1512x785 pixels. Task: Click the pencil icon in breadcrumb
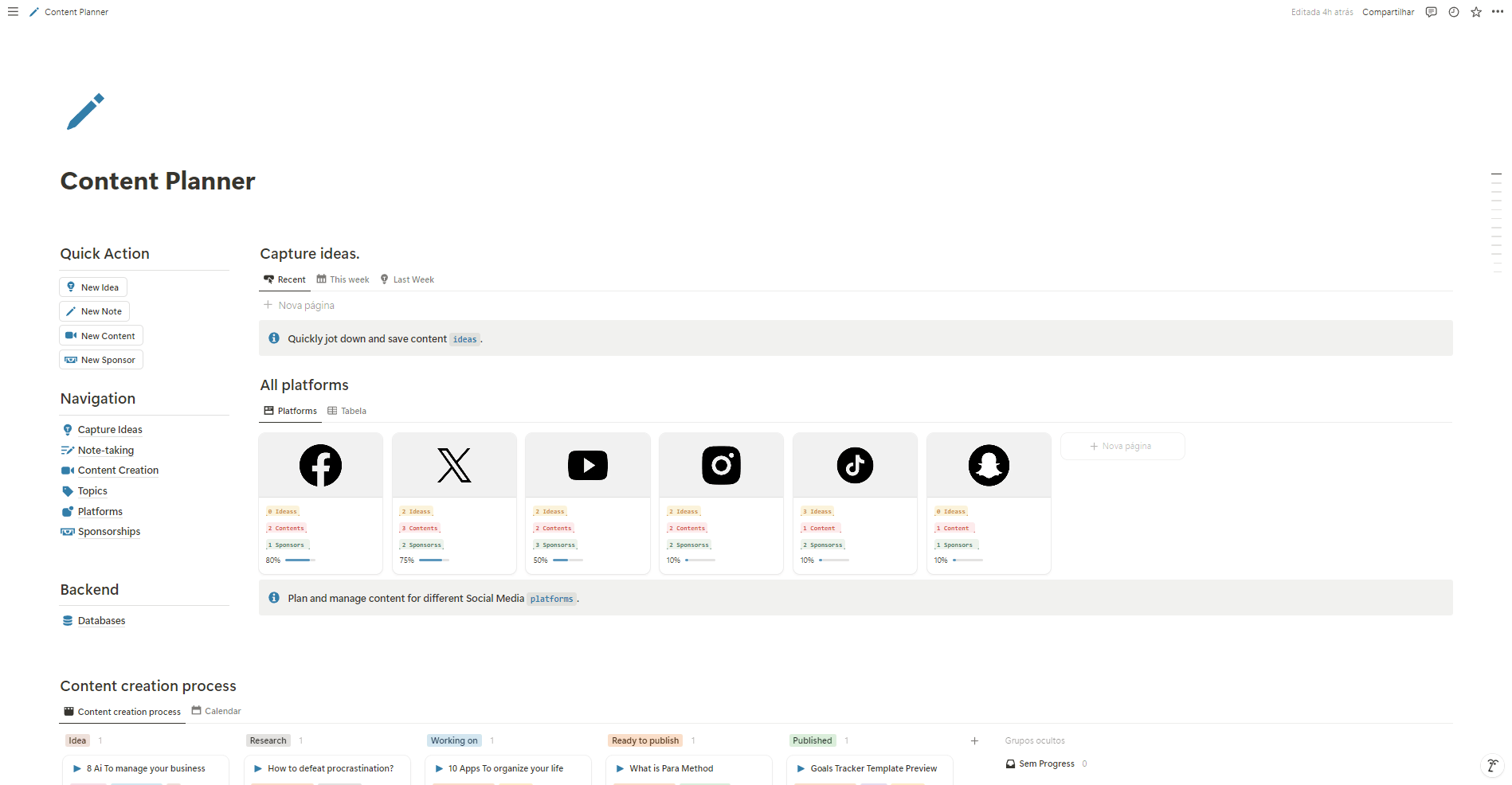click(x=34, y=12)
